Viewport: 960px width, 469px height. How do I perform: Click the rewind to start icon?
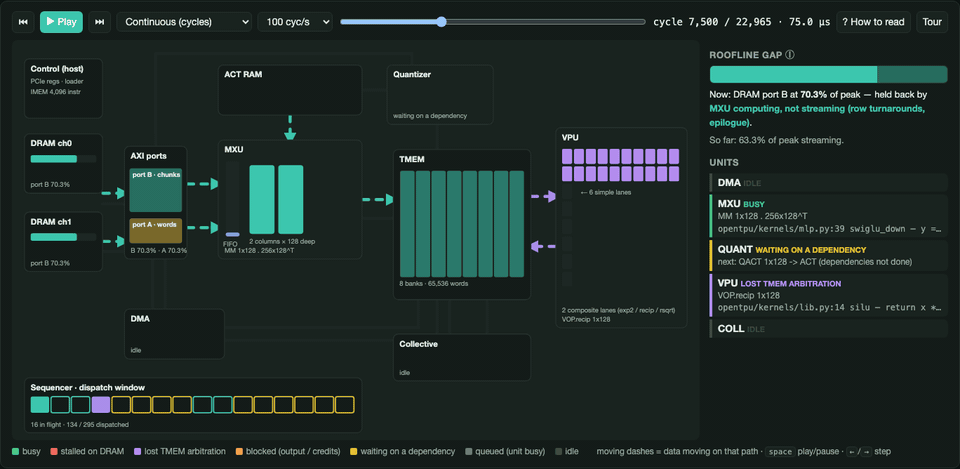coord(23,22)
